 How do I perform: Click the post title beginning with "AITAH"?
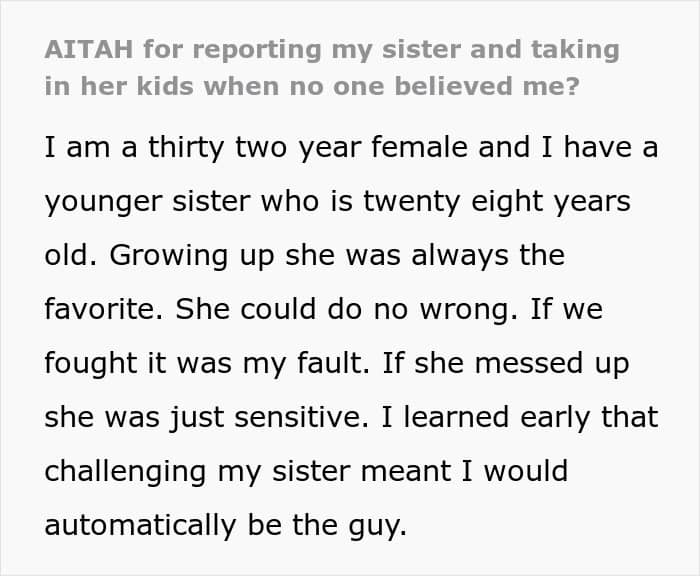(331, 50)
